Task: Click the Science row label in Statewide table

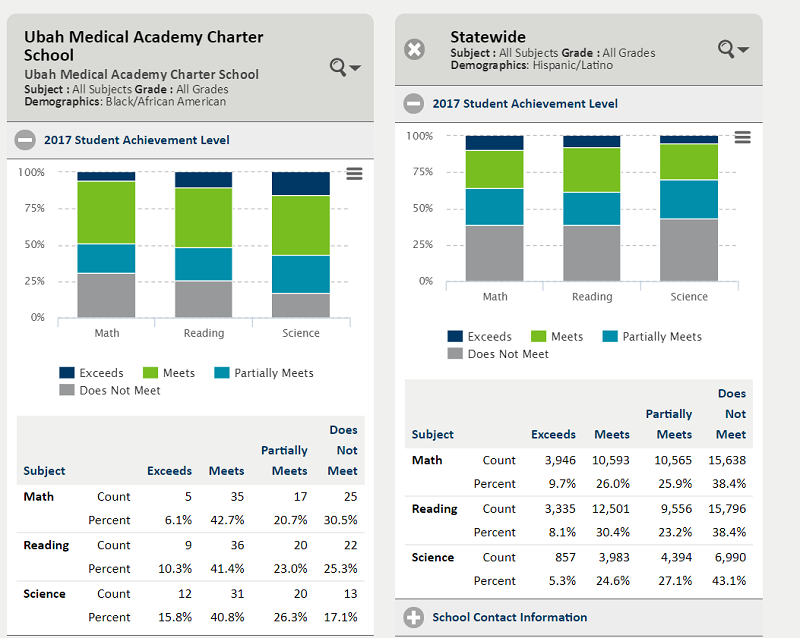Action: pos(433,557)
